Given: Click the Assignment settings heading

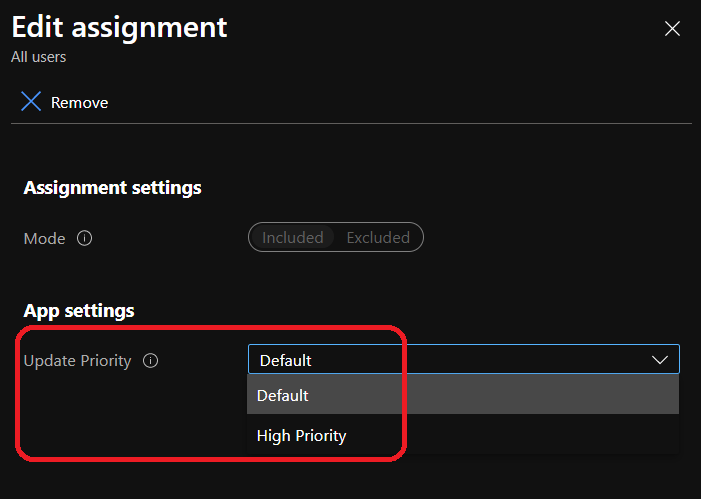Looking at the screenshot, I should point(112,187).
